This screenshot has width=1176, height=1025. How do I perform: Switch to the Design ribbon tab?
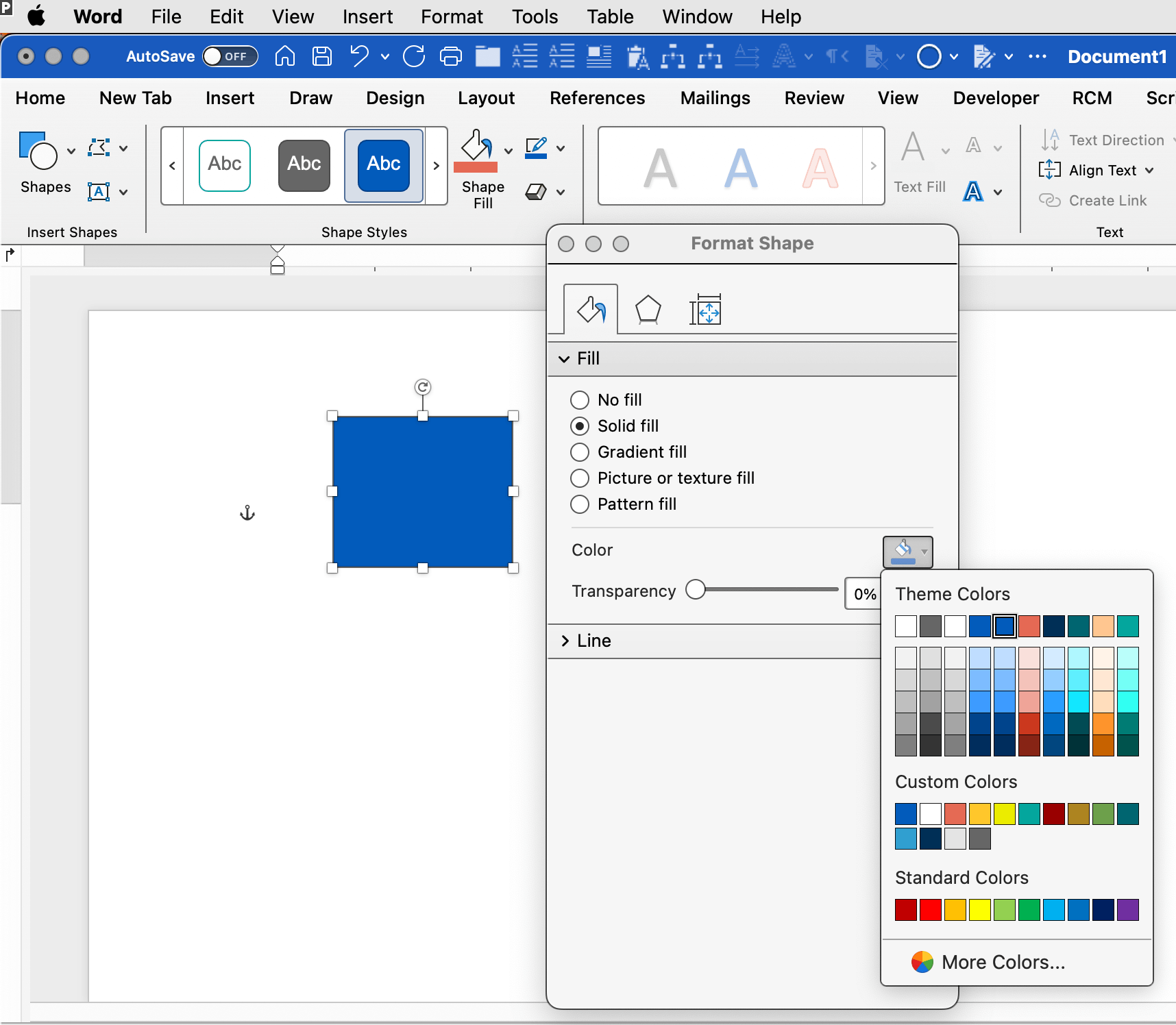[395, 98]
